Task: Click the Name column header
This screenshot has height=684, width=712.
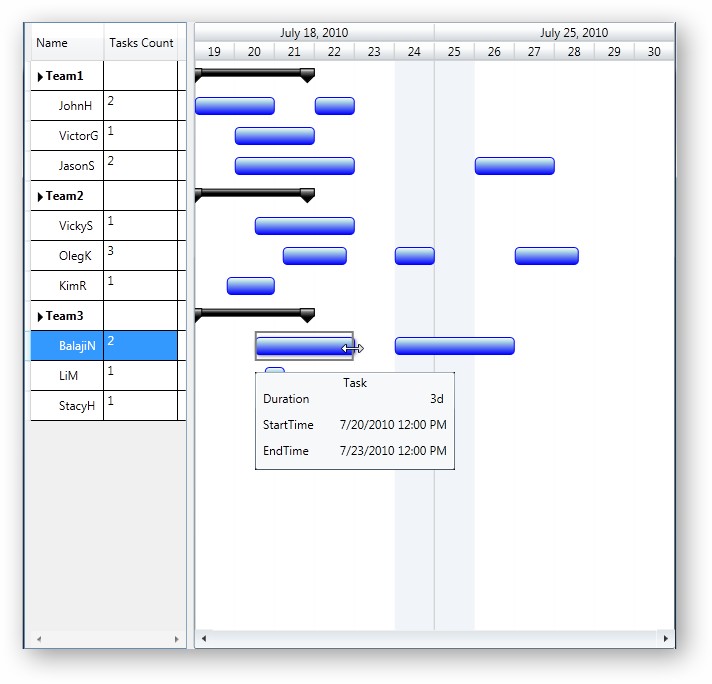Action: [52, 43]
